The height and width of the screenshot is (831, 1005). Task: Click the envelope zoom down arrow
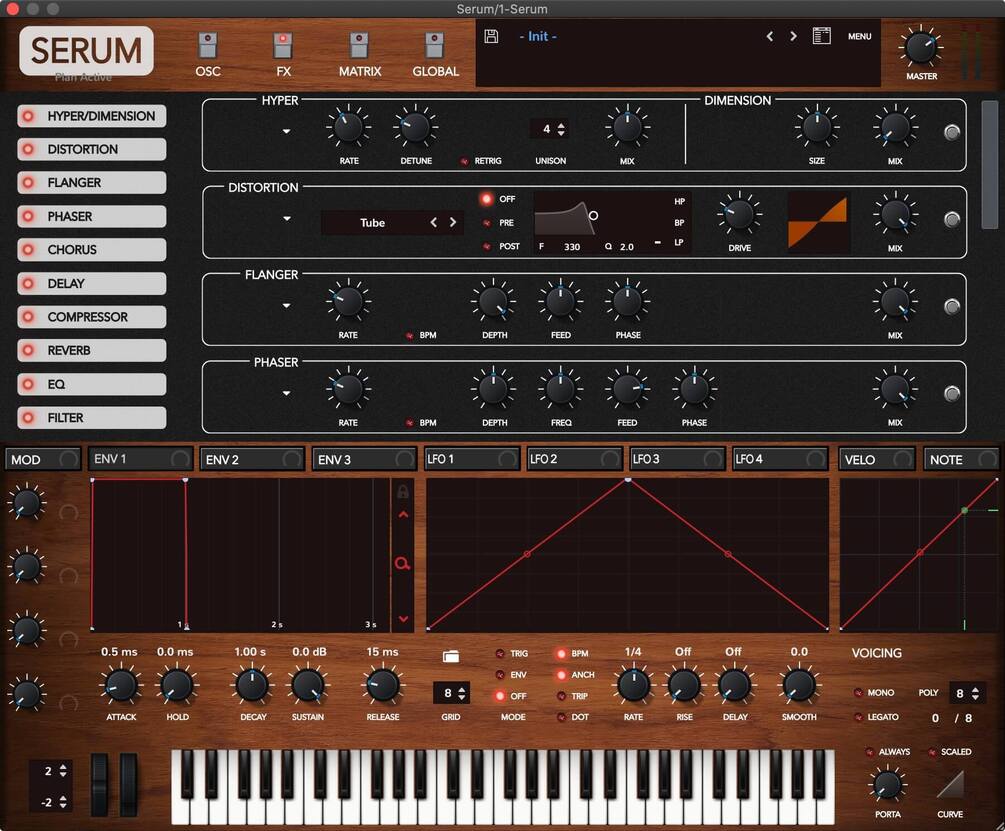point(403,619)
